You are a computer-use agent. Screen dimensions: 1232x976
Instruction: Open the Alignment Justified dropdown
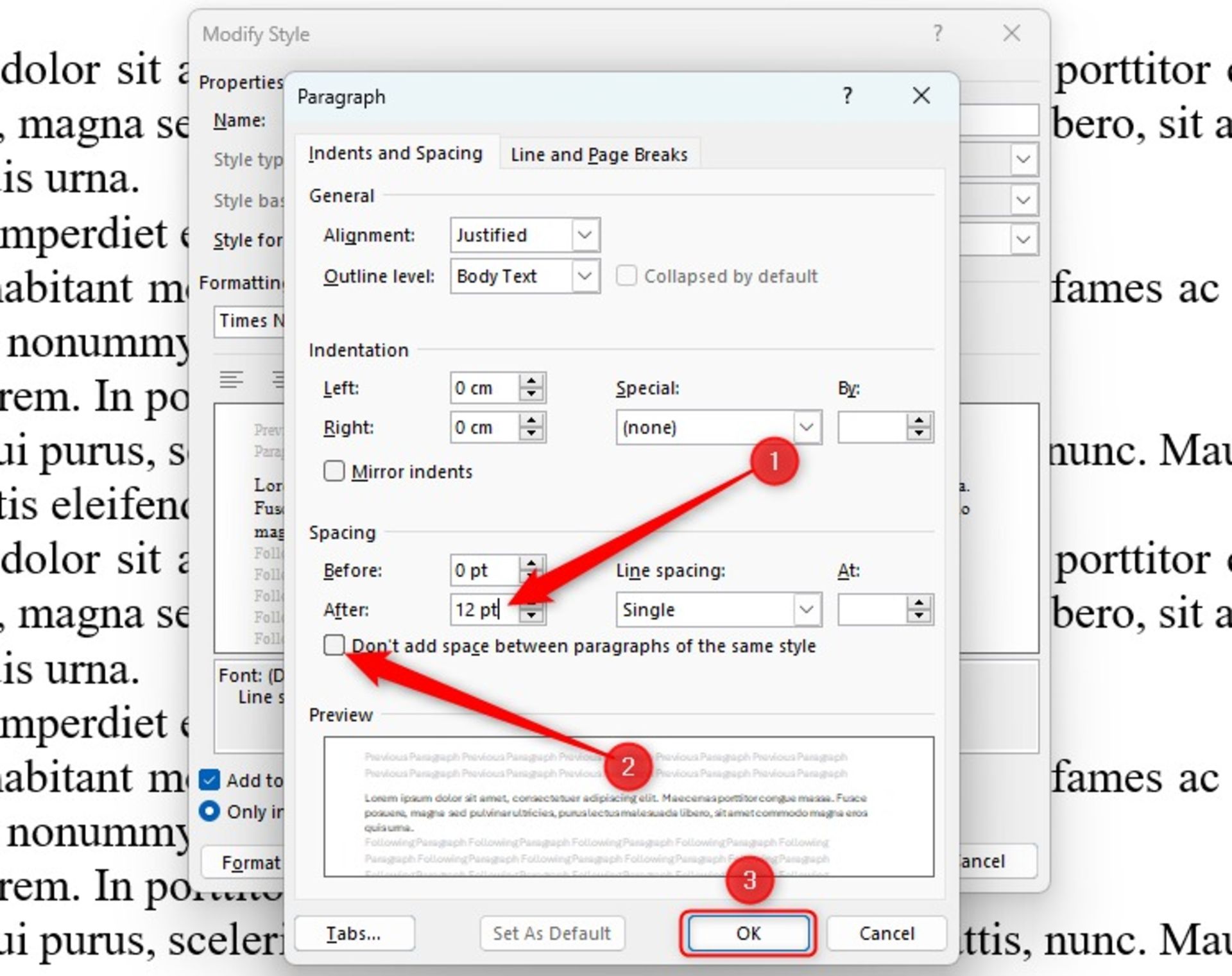(585, 235)
